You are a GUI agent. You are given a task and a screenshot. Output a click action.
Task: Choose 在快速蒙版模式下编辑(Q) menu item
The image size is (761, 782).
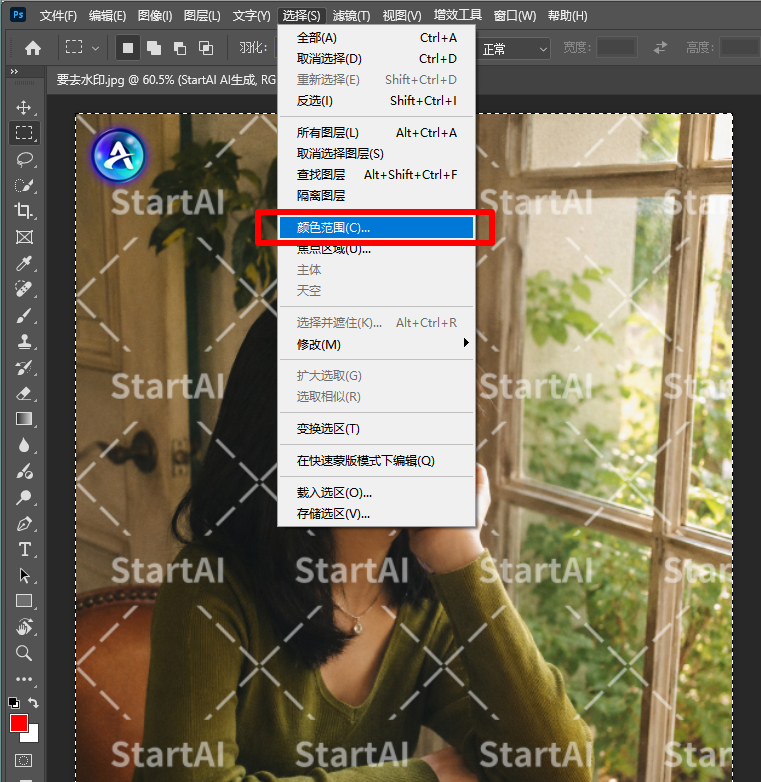pyautogui.click(x=376, y=460)
